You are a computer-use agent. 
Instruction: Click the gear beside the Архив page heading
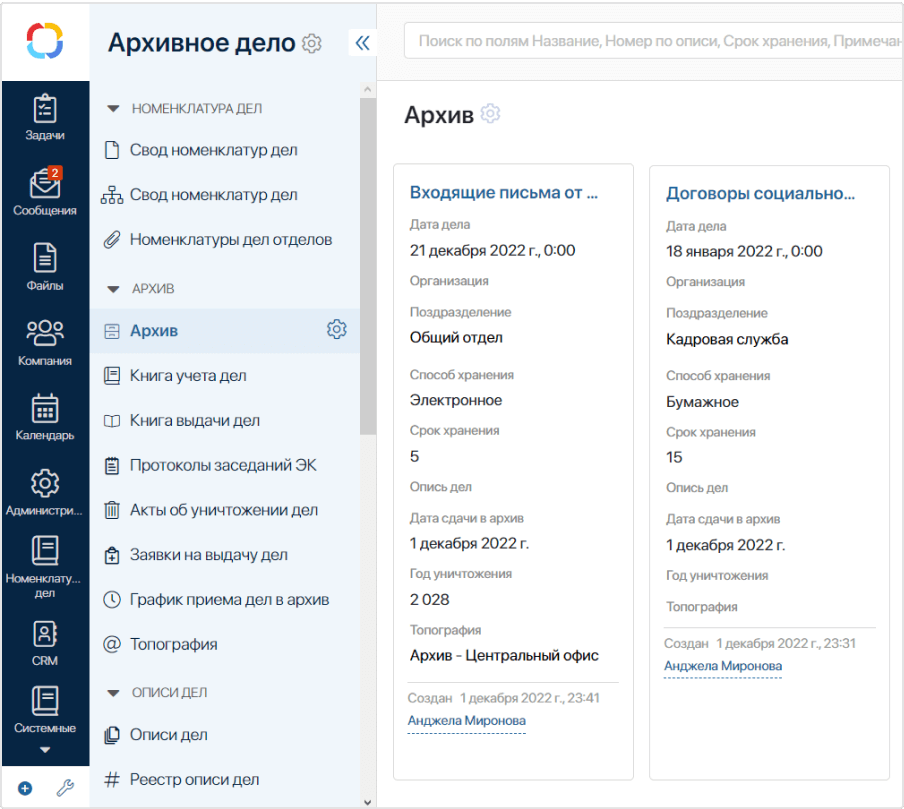point(490,114)
